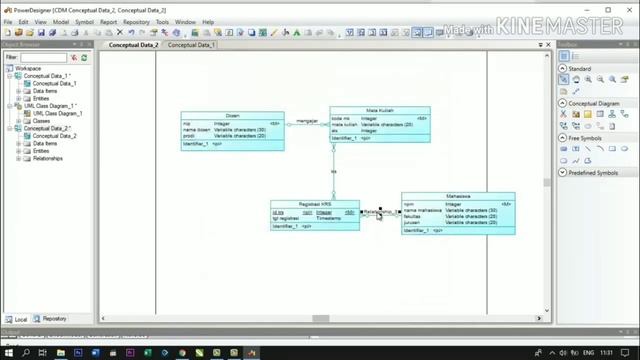Select the scissors Delete tool in Toolbox

coord(564,114)
